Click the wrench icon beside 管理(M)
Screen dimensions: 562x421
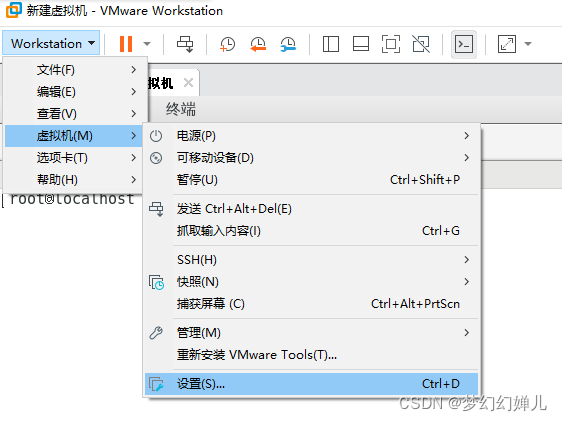[156, 333]
